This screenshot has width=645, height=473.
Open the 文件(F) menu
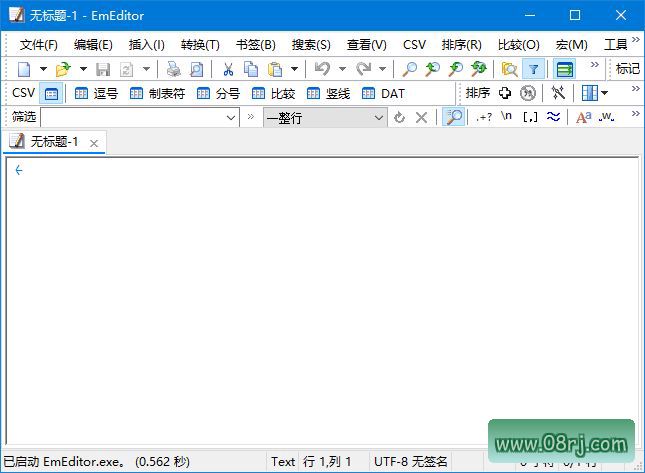tap(39, 44)
